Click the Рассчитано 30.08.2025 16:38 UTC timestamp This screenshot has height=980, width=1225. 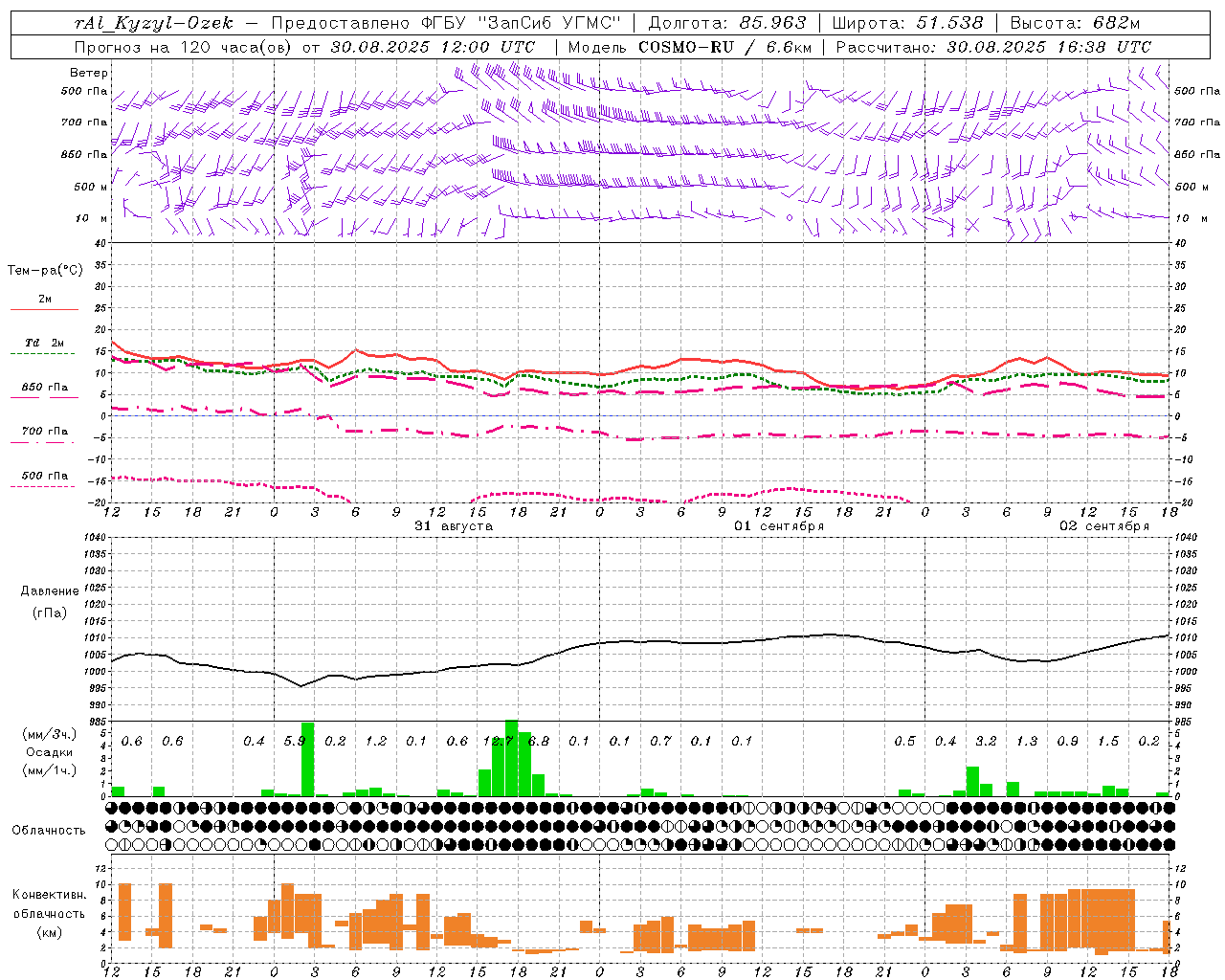[x=993, y=47]
